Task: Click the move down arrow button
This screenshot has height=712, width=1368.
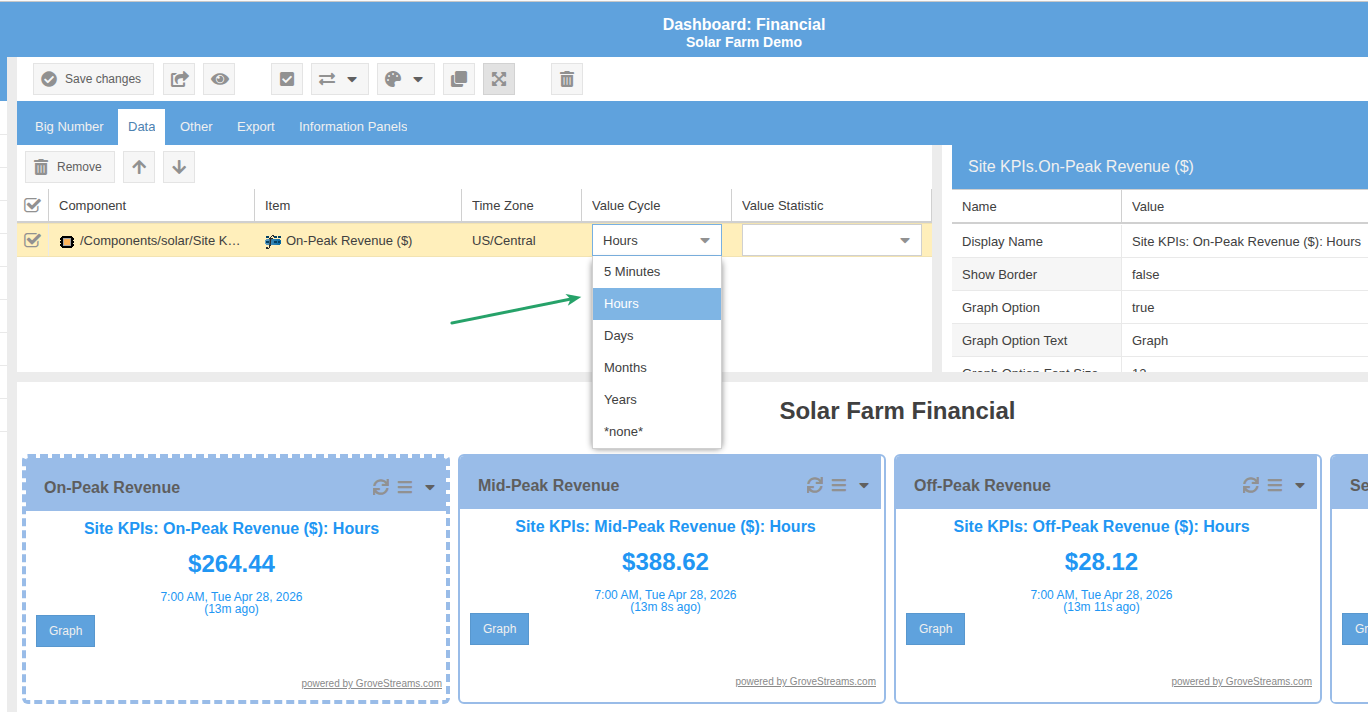Action: tap(179, 167)
